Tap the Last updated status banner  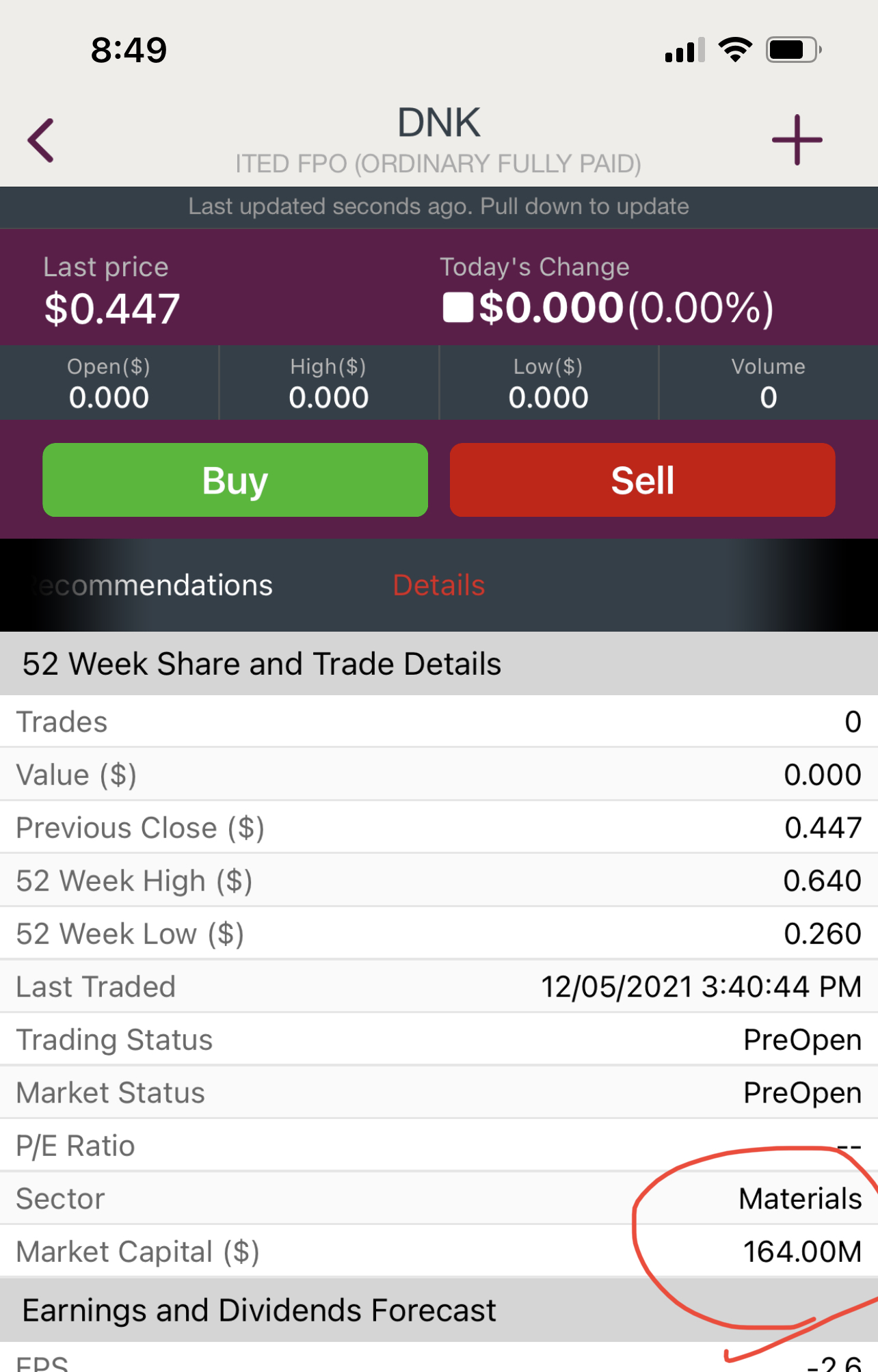(x=439, y=206)
